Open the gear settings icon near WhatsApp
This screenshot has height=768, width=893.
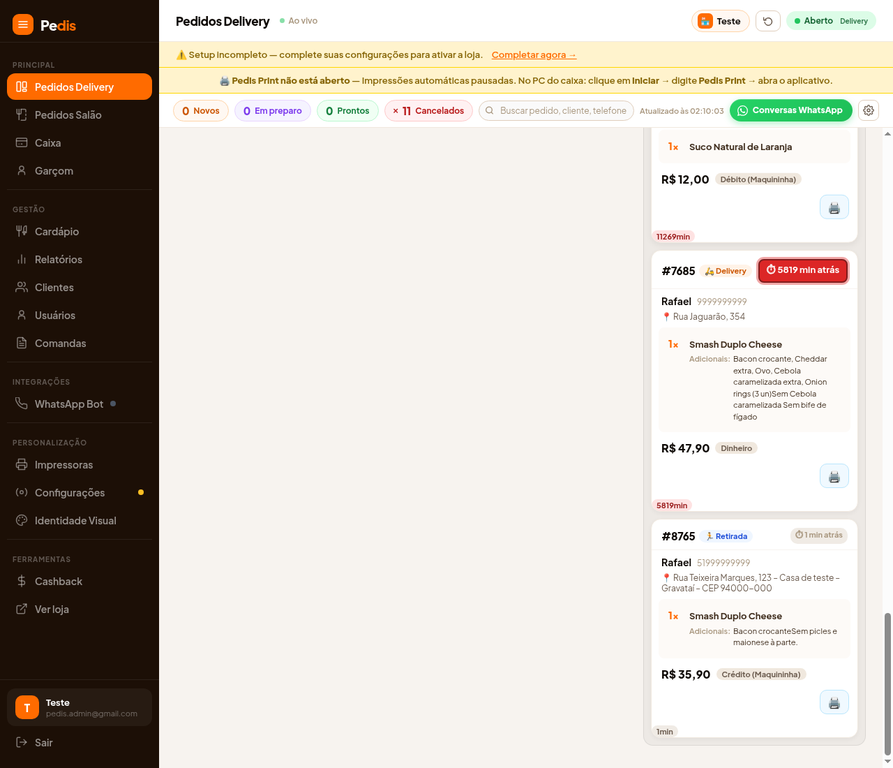click(x=868, y=110)
